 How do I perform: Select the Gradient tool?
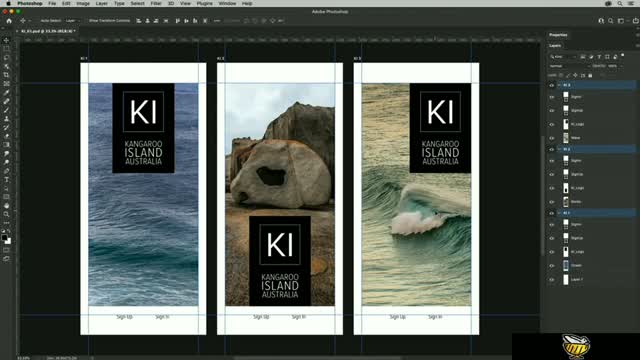point(6,145)
